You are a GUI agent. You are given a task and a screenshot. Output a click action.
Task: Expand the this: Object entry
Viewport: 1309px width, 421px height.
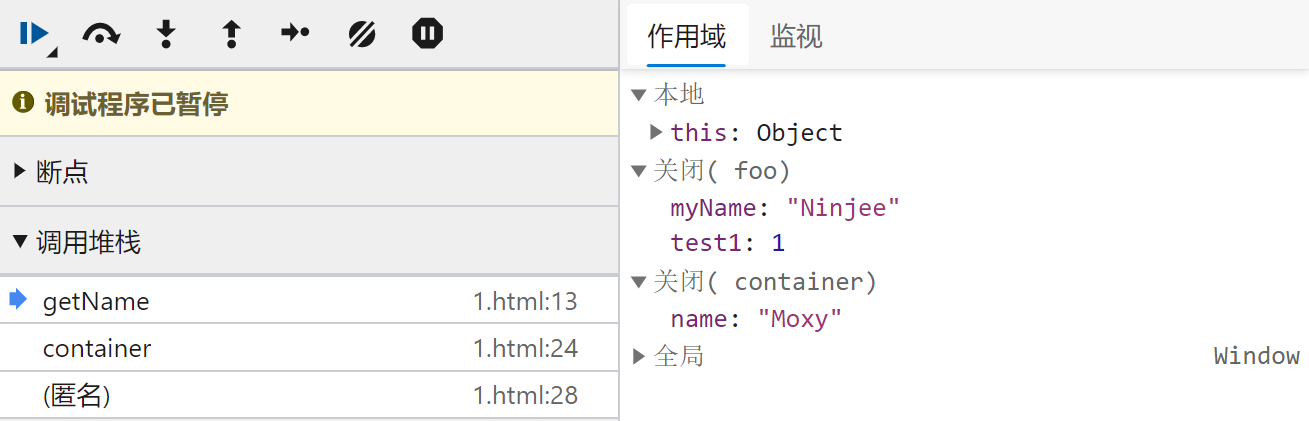point(656,132)
